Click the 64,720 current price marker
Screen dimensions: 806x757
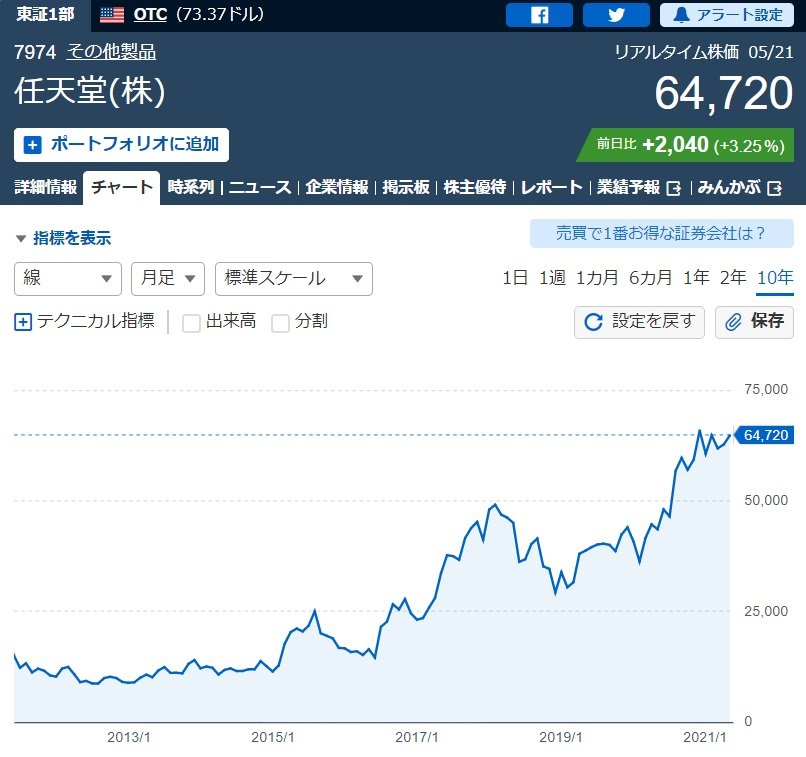(x=765, y=435)
